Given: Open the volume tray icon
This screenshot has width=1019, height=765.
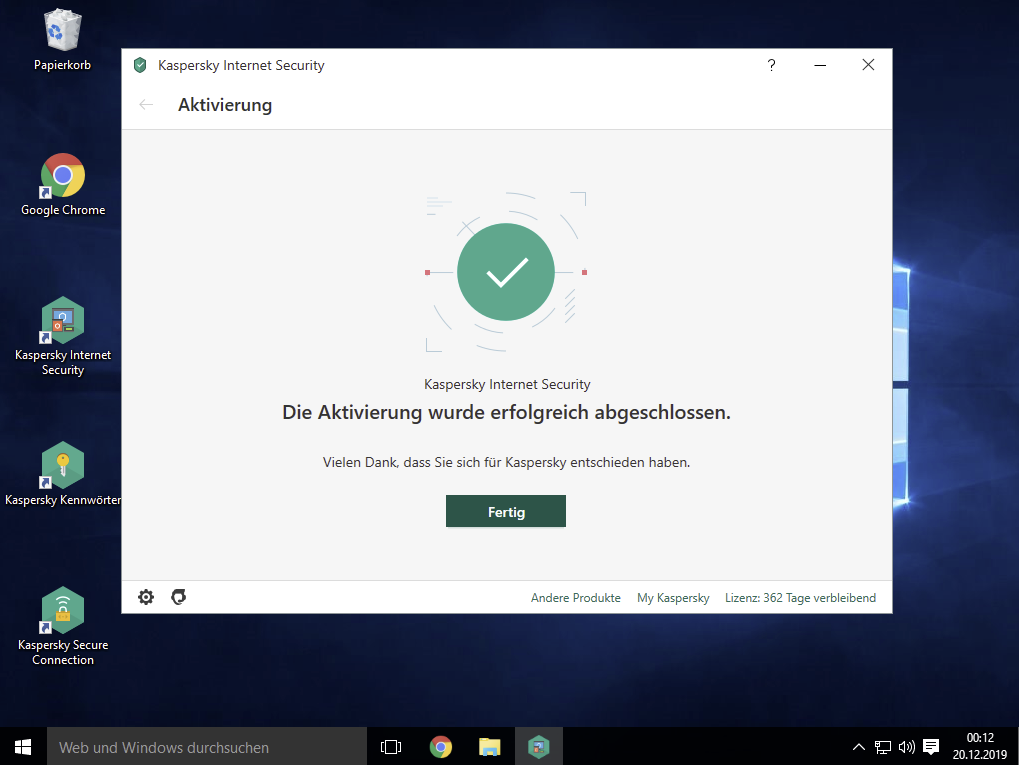Looking at the screenshot, I should (907, 747).
